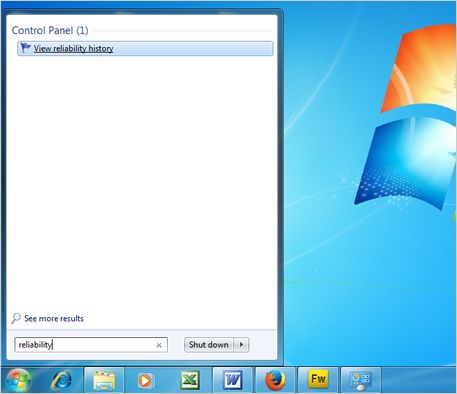Click the Shut down button

click(209, 345)
